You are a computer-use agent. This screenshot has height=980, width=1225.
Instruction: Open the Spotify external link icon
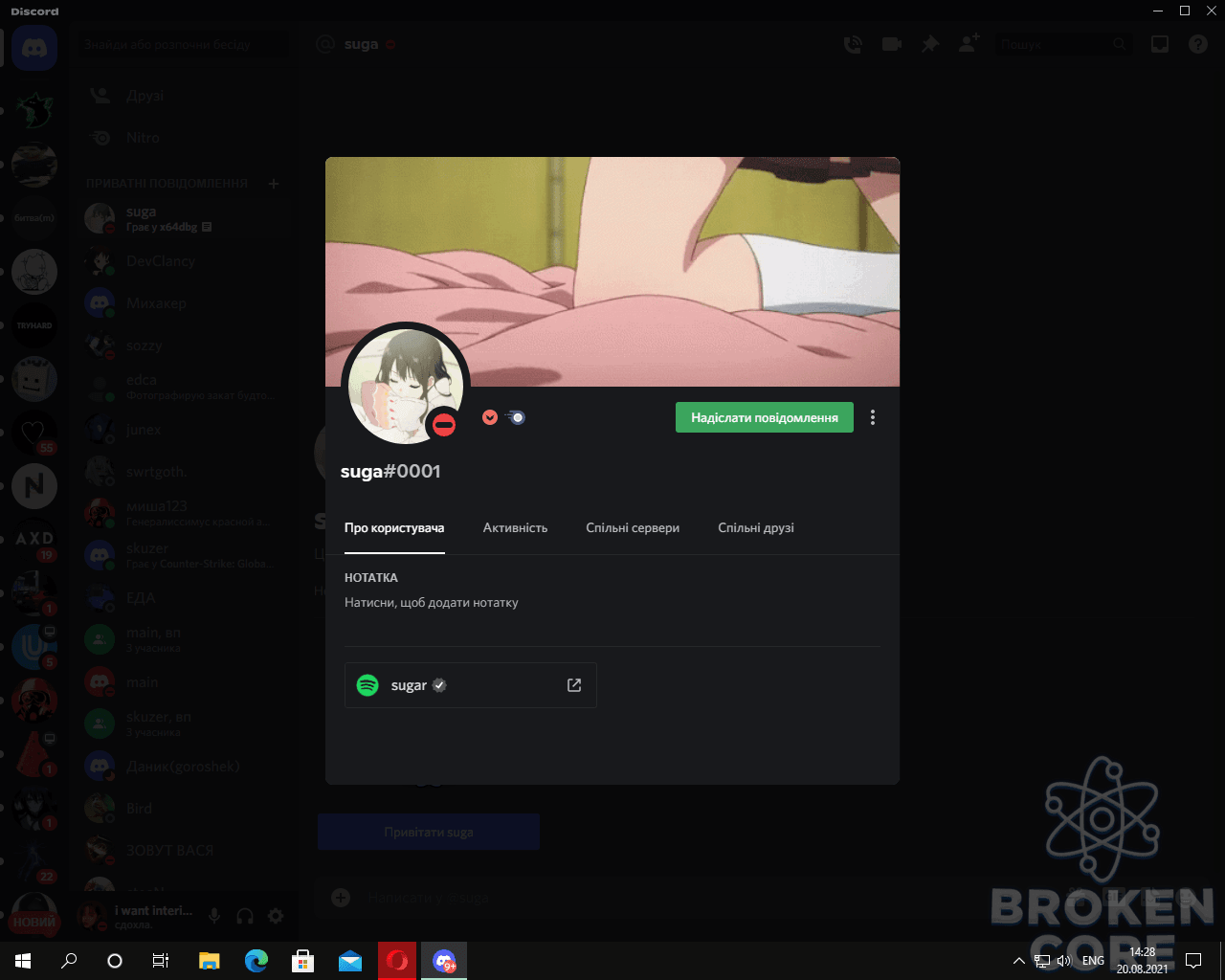pos(574,685)
